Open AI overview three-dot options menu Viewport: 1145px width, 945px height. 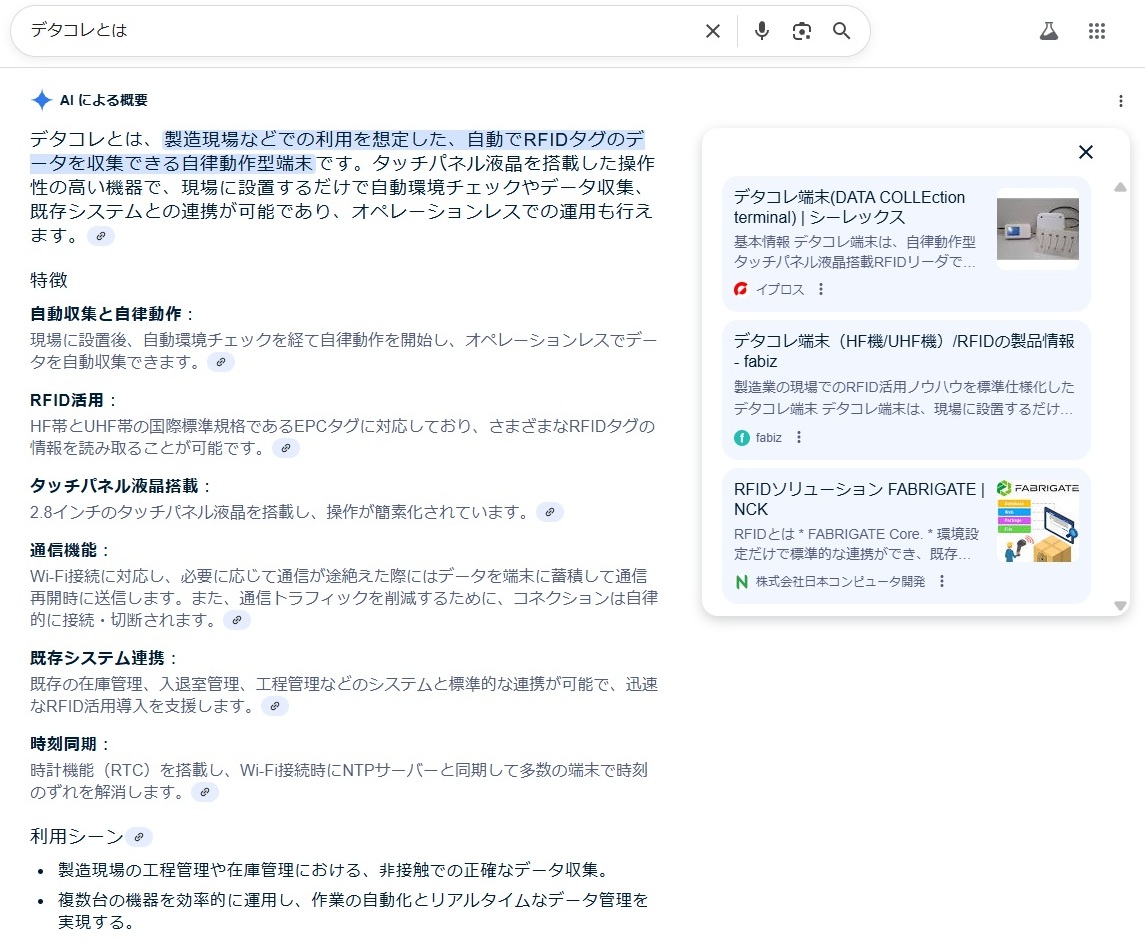(x=1121, y=101)
